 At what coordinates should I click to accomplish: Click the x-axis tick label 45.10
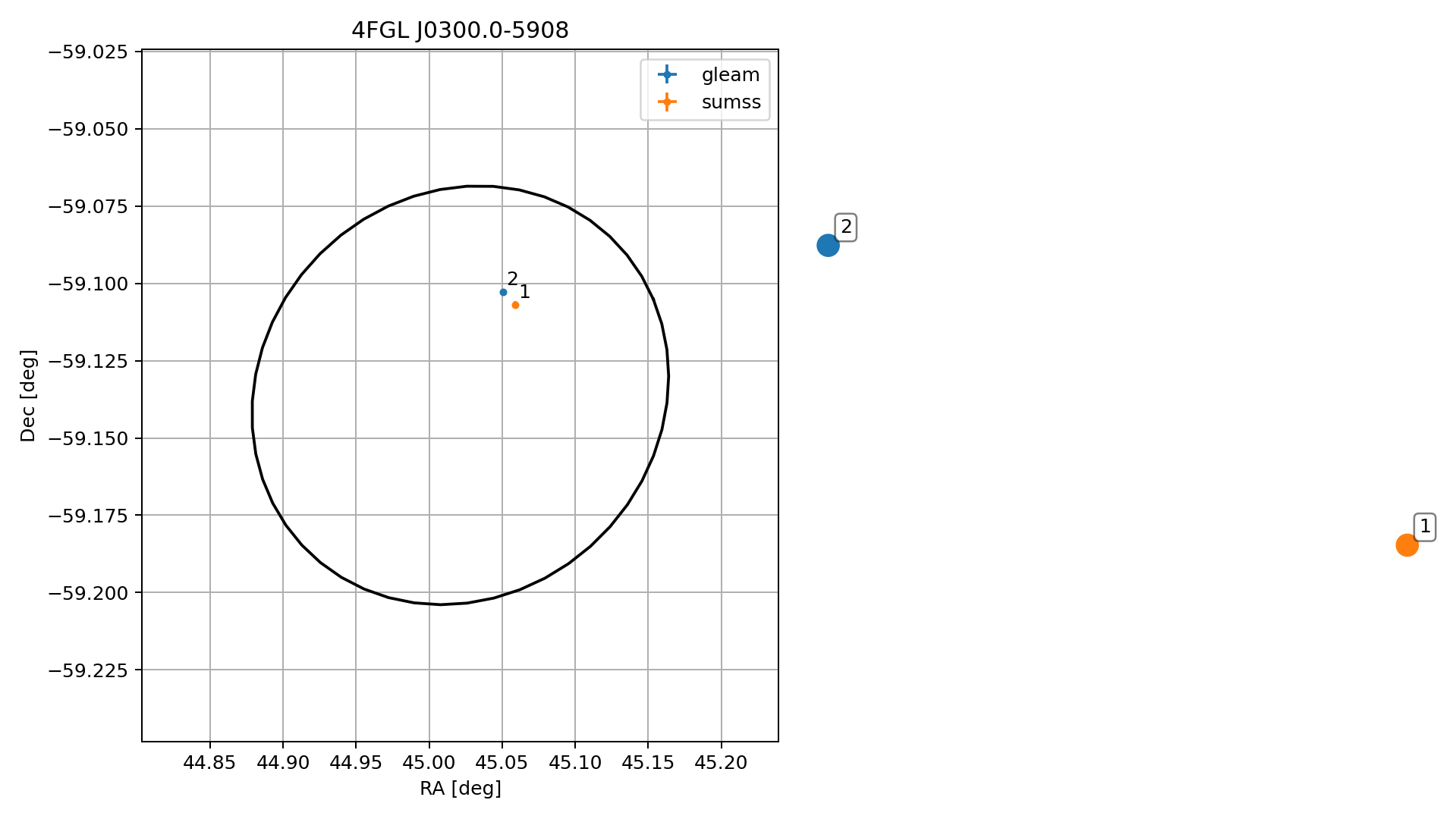click(575, 763)
